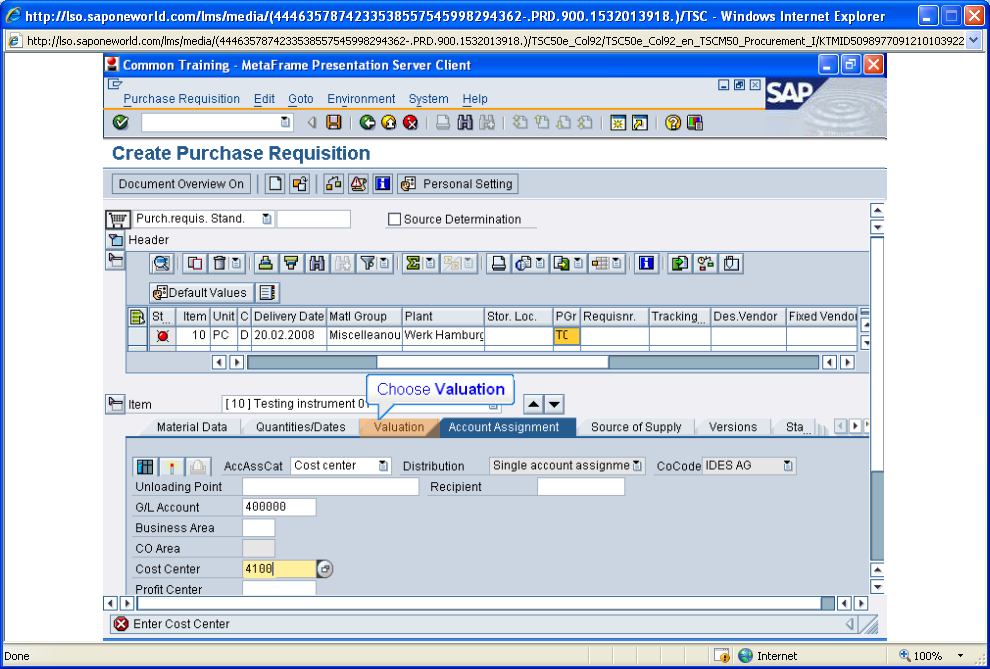Switch to the Source of Supply tab
The height and width of the screenshot is (669, 990).
point(636,427)
